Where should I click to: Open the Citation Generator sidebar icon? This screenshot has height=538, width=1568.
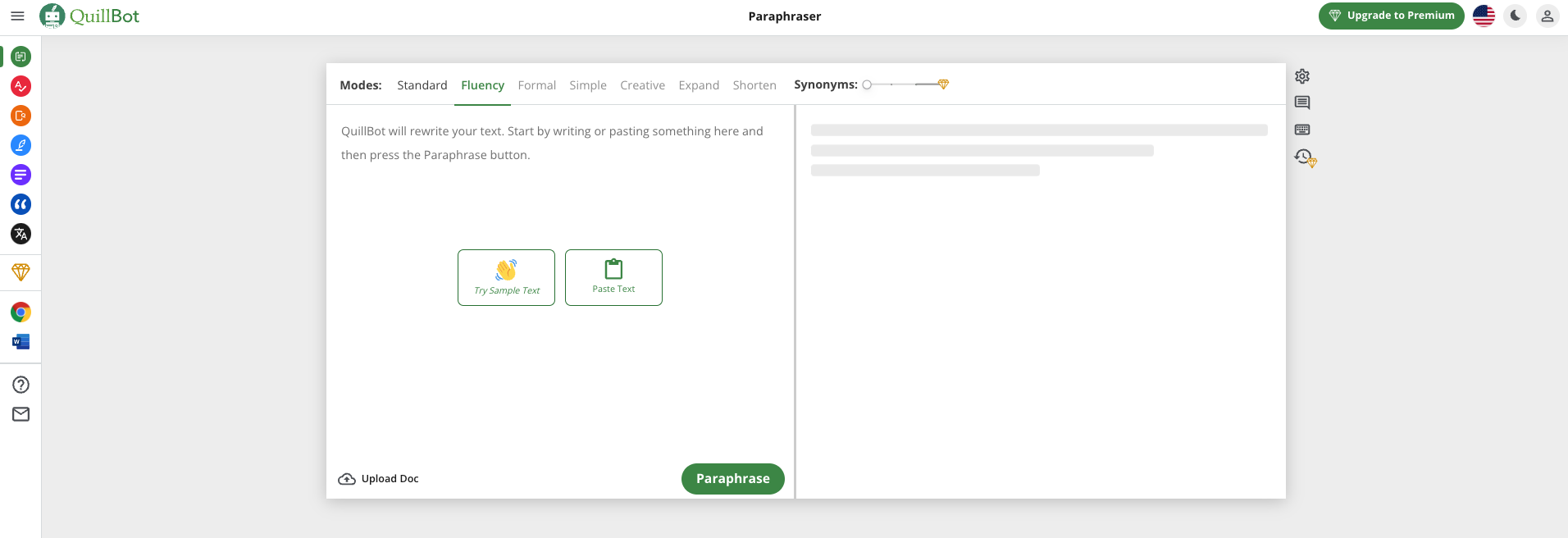click(x=21, y=204)
